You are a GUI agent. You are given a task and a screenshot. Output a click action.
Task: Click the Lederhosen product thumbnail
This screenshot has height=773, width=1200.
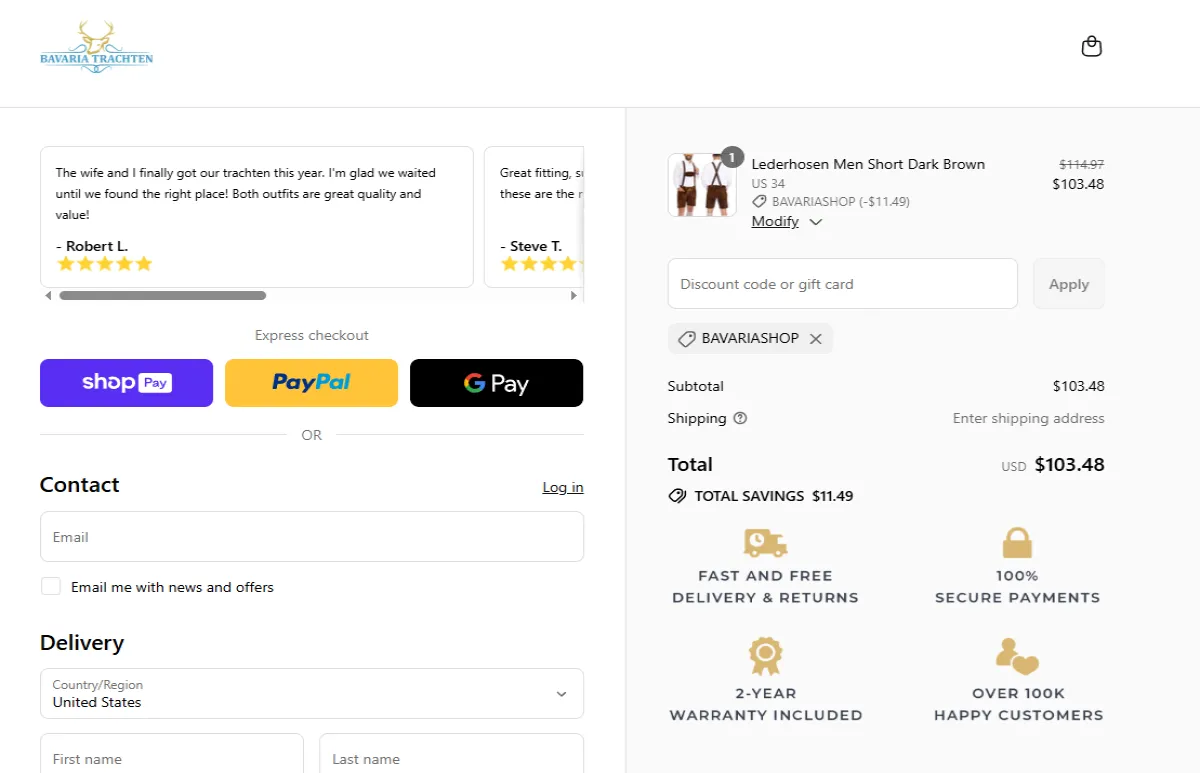click(701, 185)
